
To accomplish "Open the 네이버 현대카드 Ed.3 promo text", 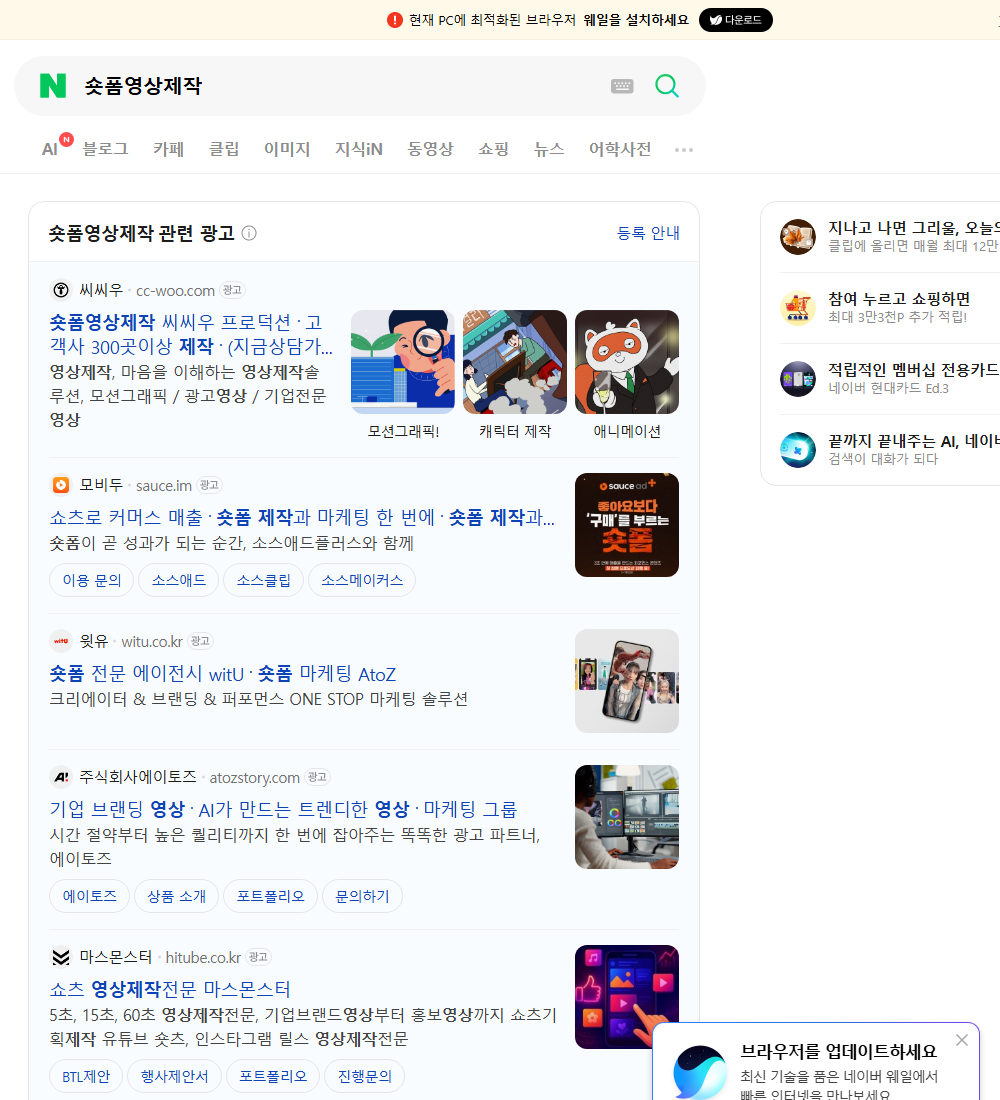I will point(888,388).
